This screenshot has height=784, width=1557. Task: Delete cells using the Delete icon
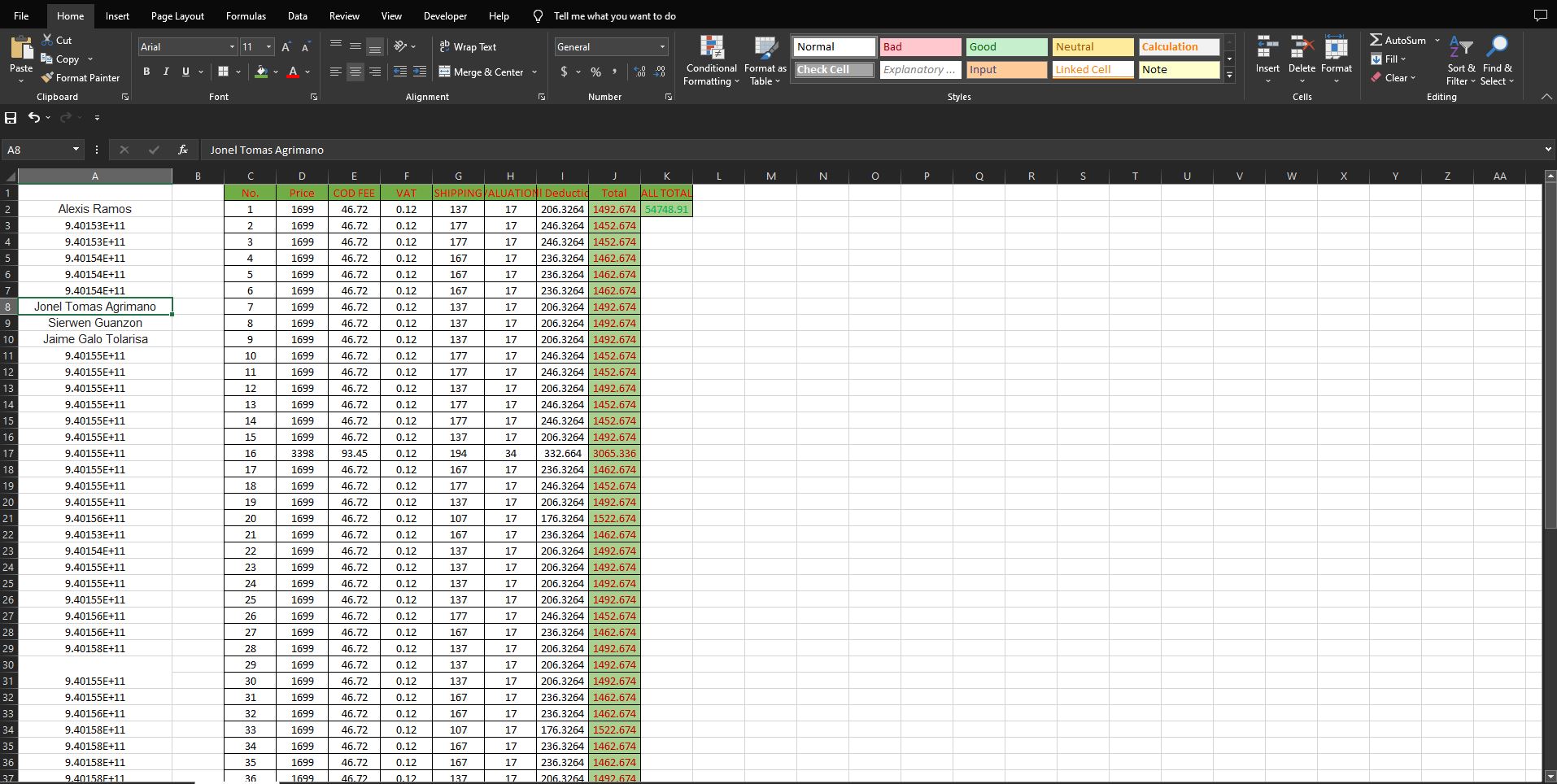click(x=1302, y=48)
